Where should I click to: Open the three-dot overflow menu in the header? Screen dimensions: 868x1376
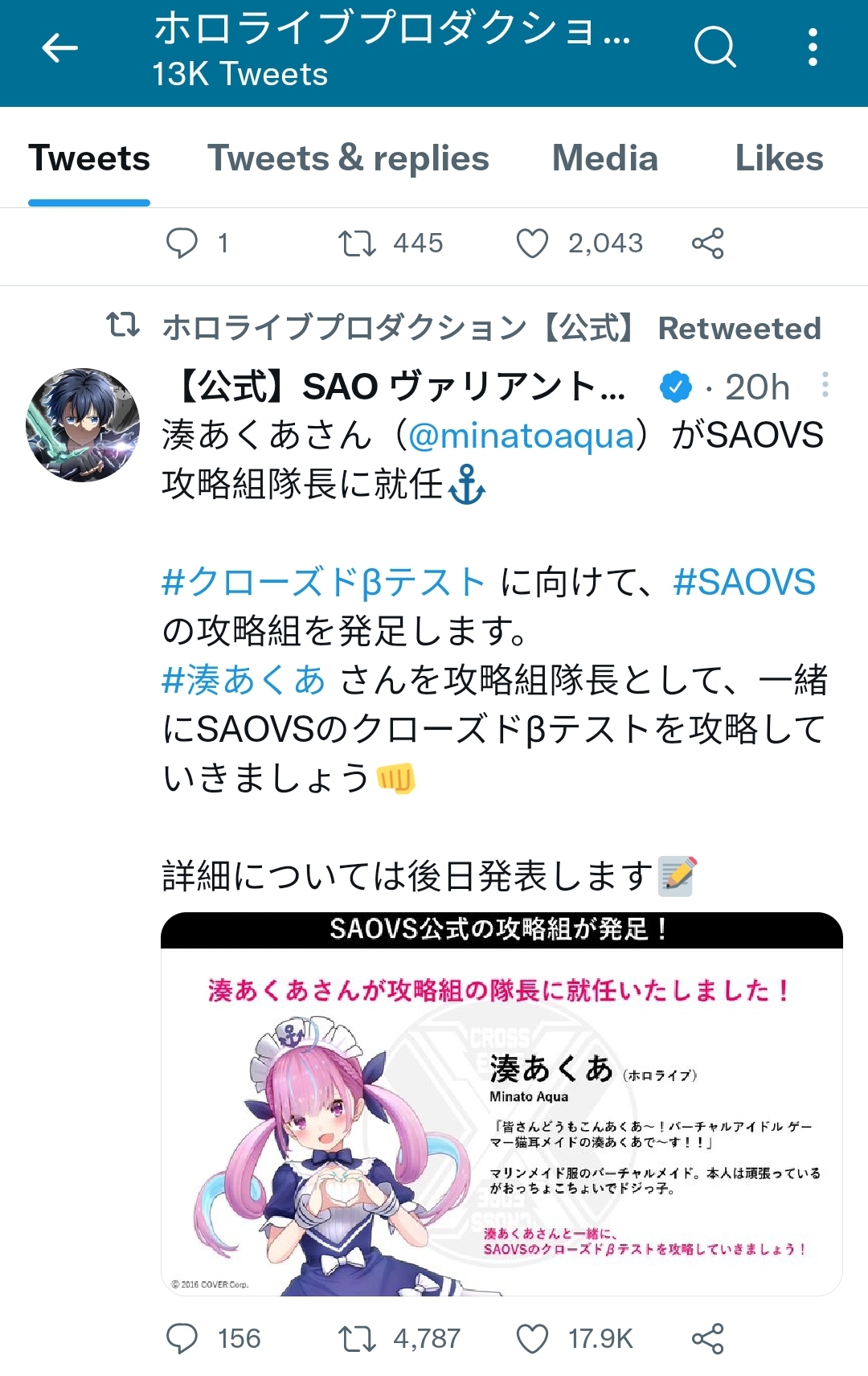pyautogui.click(x=813, y=47)
